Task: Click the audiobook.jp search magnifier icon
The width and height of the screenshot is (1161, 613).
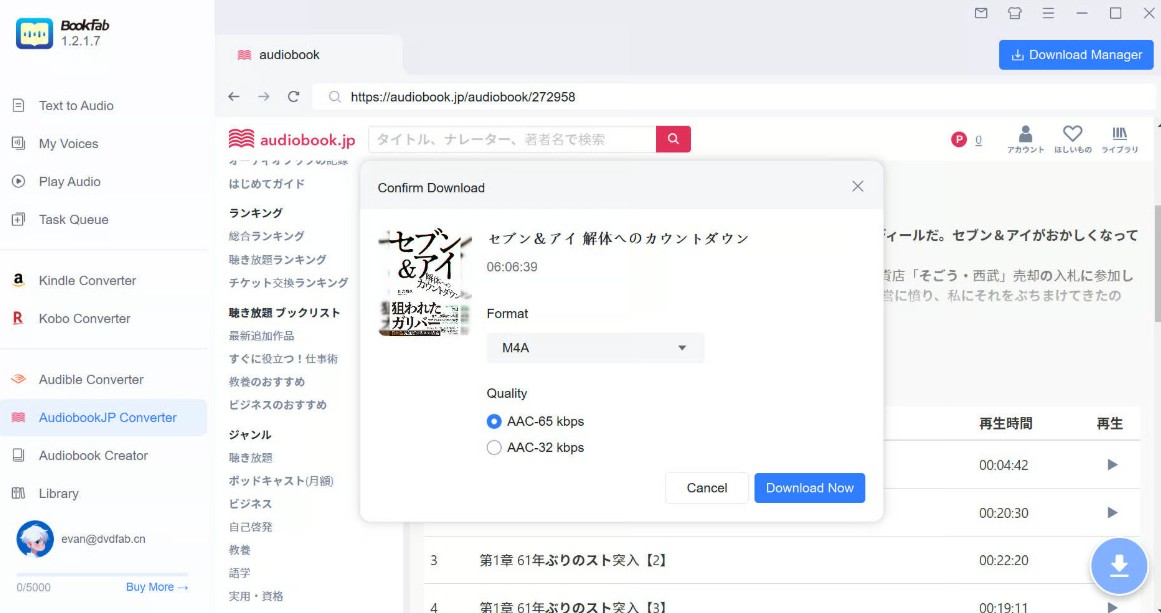Action: pyautogui.click(x=672, y=139)
